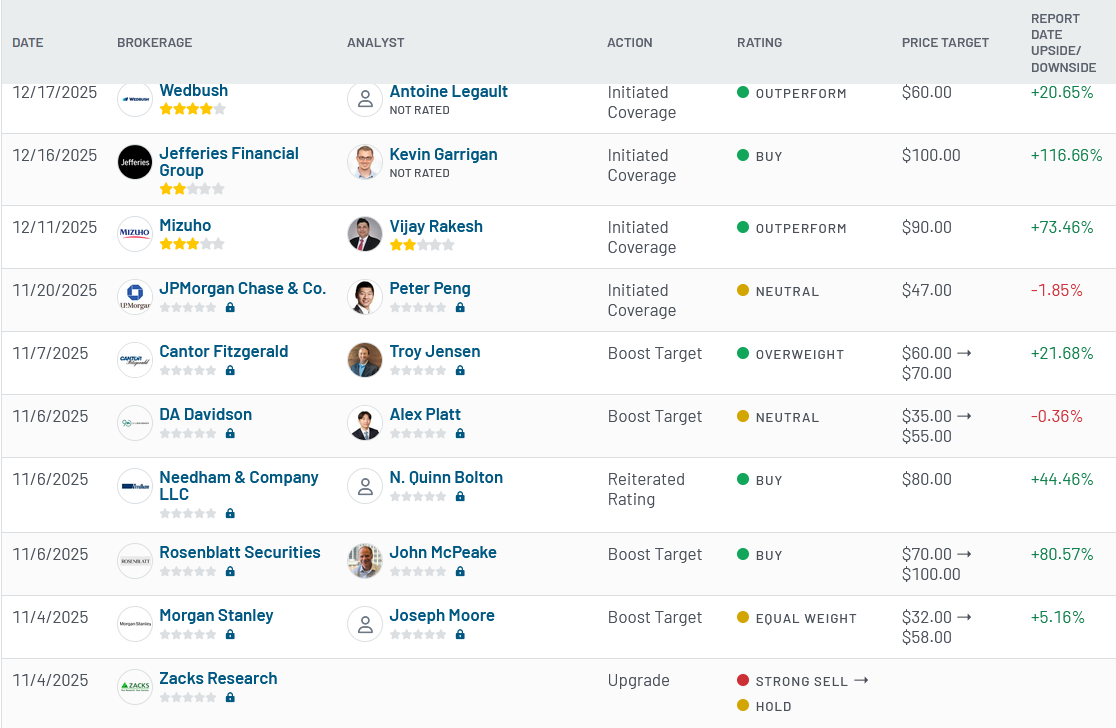Click Peter Peng's profile photo

(365, 297)
